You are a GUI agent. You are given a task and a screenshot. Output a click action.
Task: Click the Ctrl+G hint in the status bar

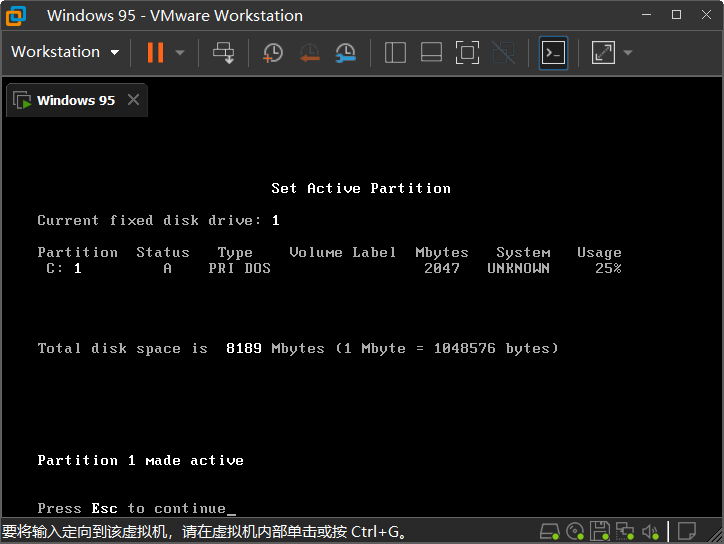[375, 532]
